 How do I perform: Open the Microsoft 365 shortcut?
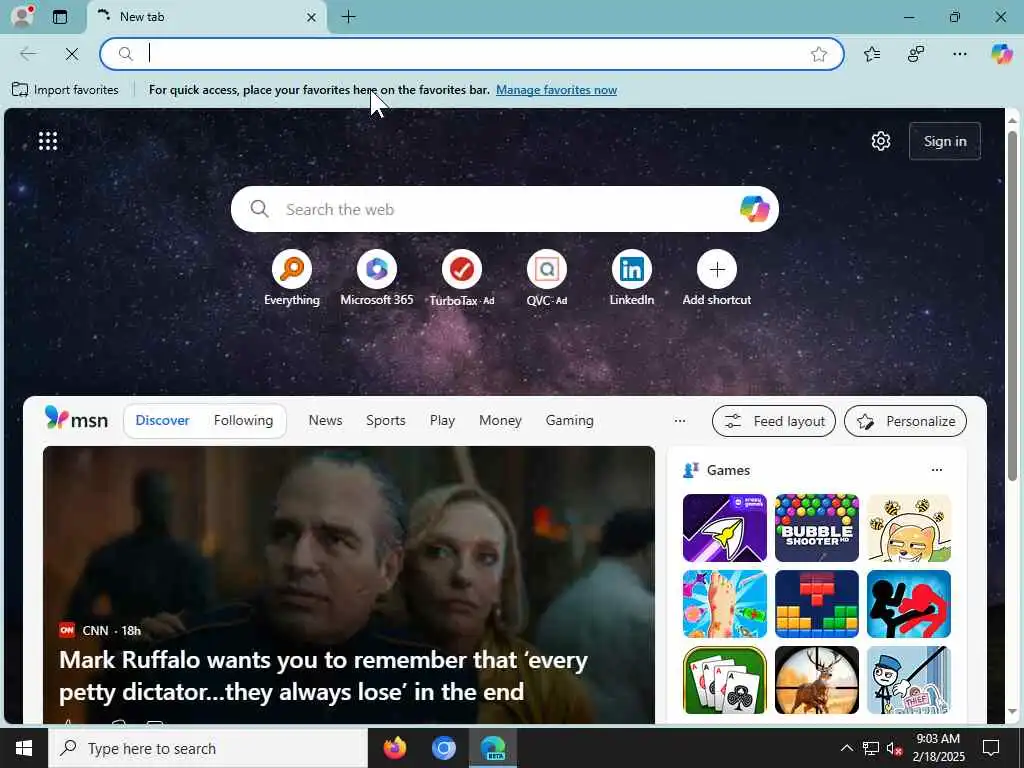[377, 278]
